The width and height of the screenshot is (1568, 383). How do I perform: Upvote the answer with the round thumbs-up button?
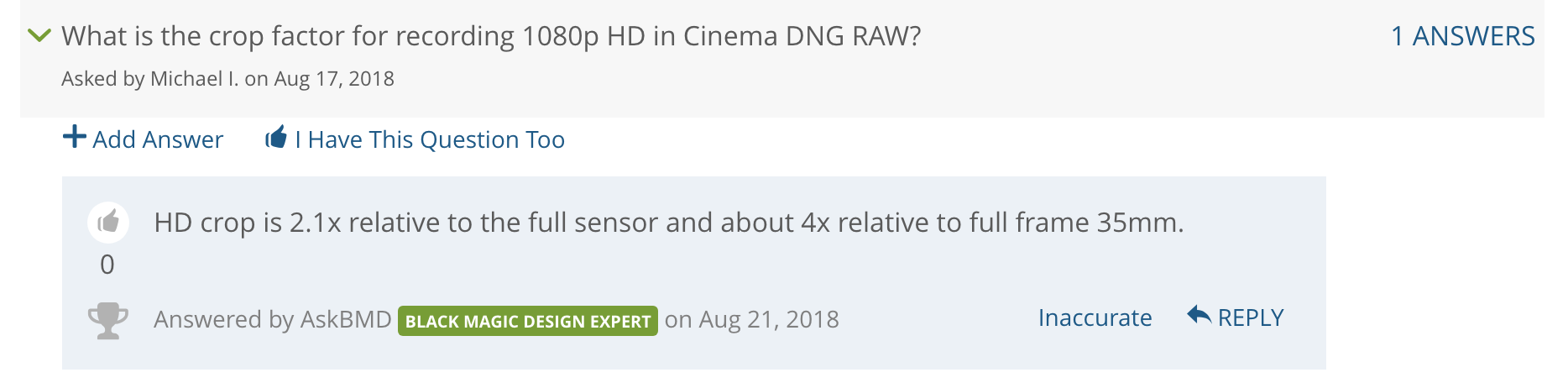pyautogui.click(x=108, y=223)
